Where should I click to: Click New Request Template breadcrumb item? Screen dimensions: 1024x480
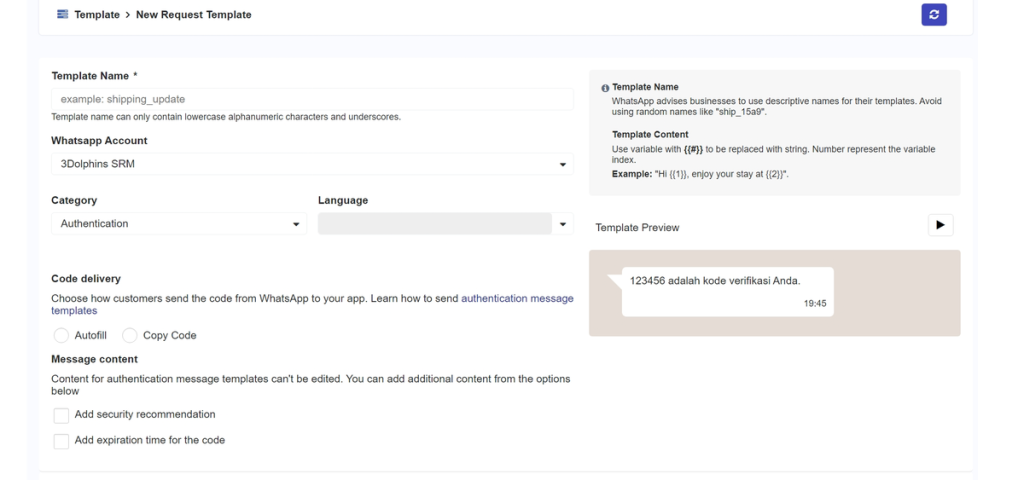194,15
